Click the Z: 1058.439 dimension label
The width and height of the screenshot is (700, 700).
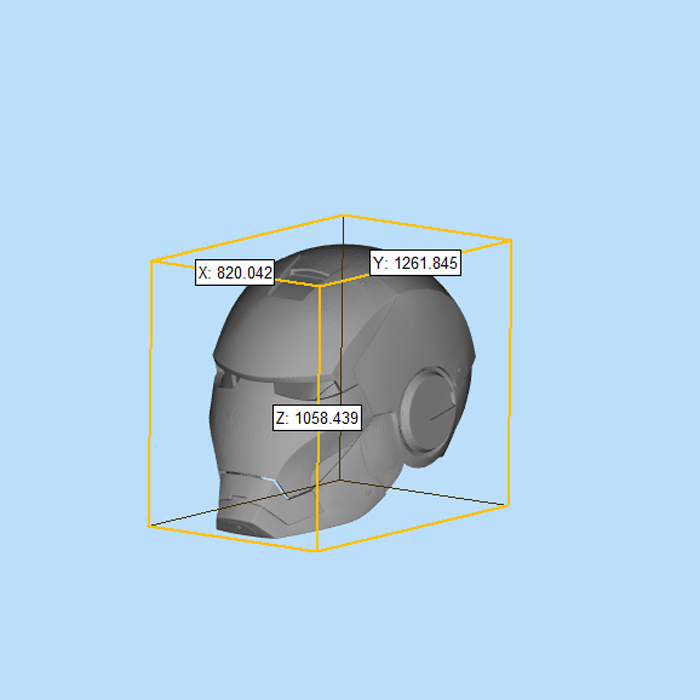(x=317, y=418)
